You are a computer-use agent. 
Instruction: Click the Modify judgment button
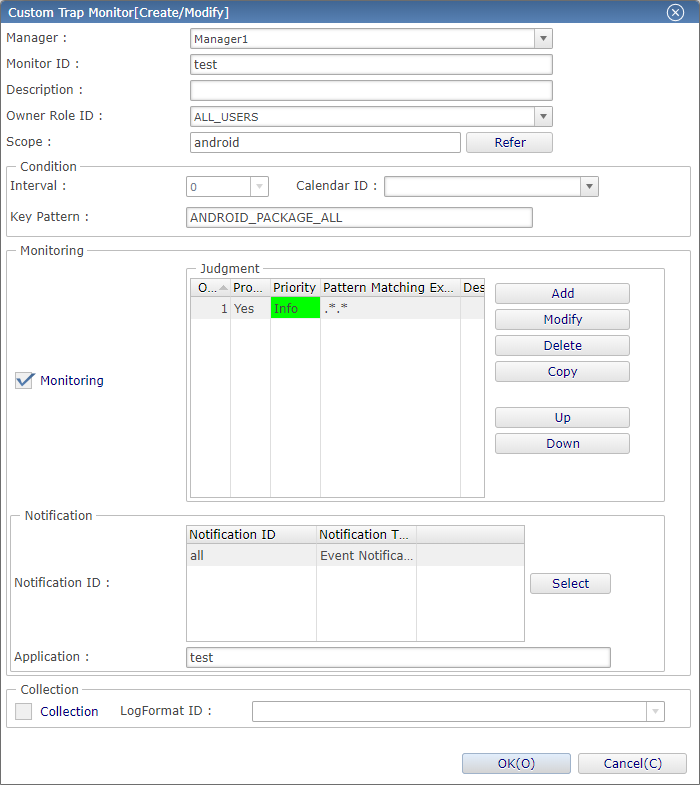tap(562, 319)
